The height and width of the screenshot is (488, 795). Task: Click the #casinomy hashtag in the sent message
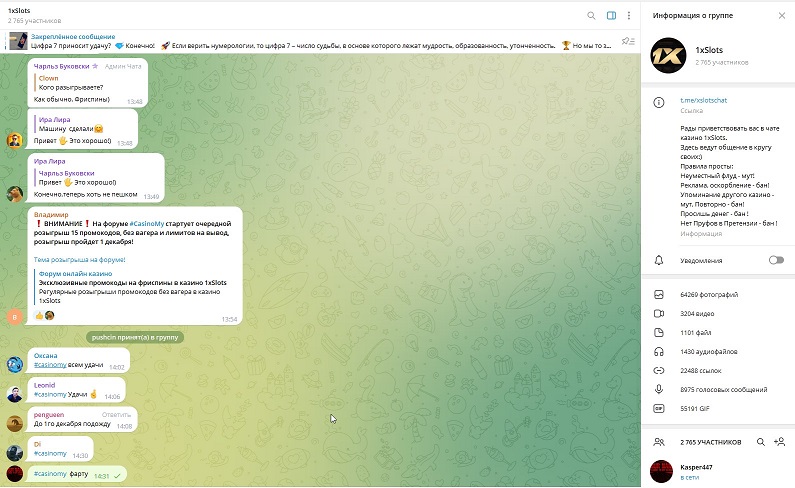pyautogui.click(x=50, y=474)
